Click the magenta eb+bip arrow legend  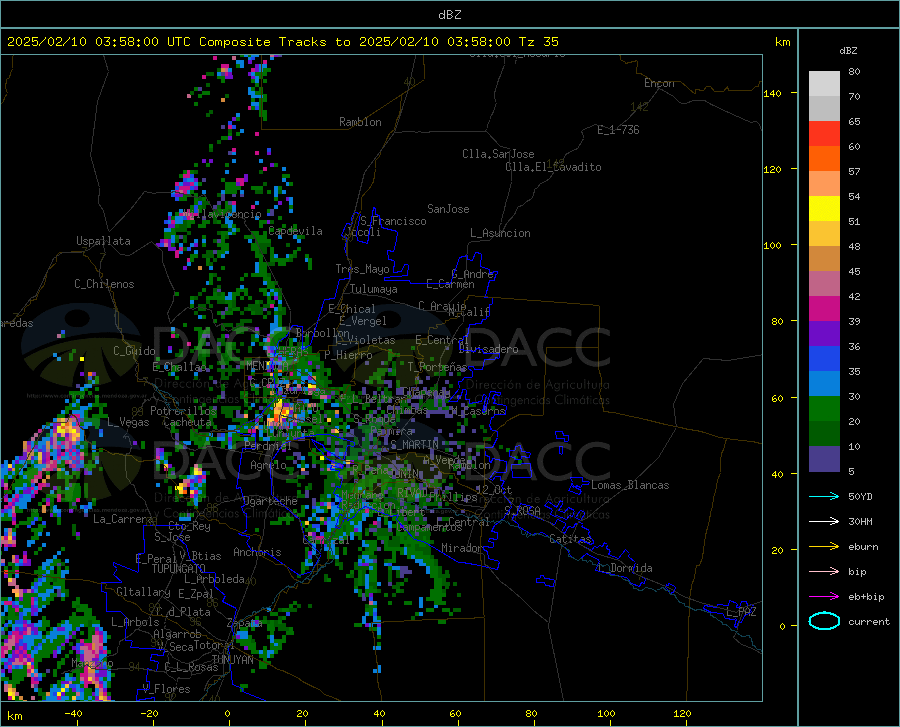824,597
